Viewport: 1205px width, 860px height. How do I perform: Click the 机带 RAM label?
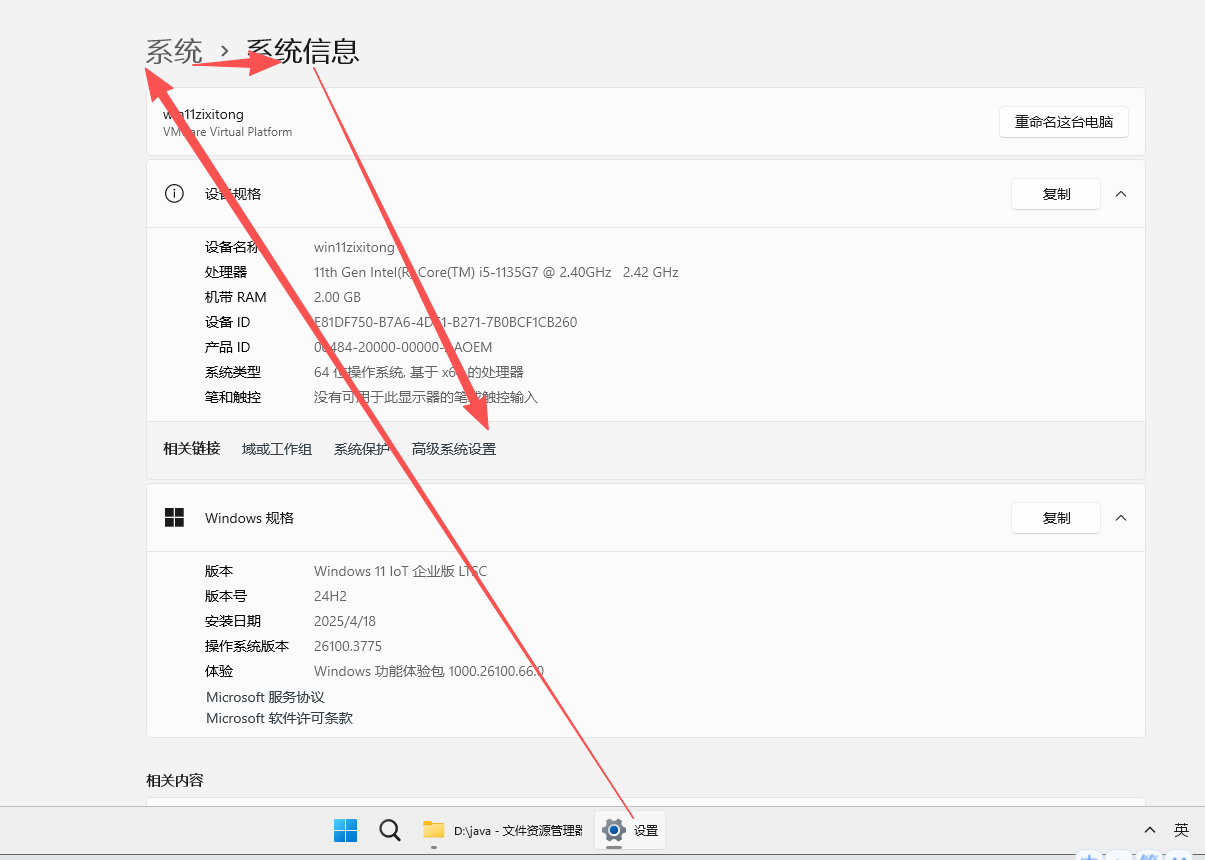point(236,297)
